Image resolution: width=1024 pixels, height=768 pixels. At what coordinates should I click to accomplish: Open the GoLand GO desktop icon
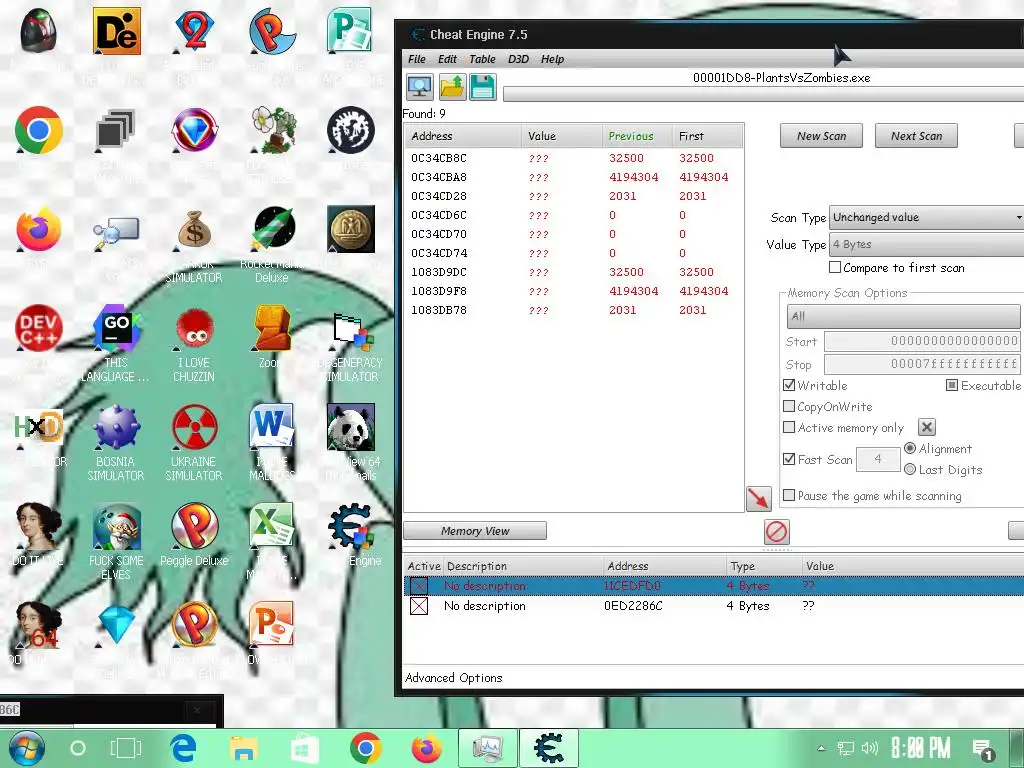pyautogui.click(x=116, y=328)
